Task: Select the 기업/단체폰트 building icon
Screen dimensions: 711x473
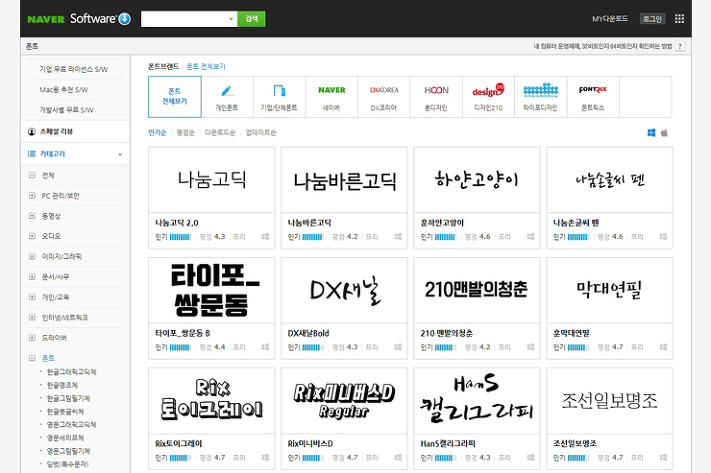Action: pos(279,97)
